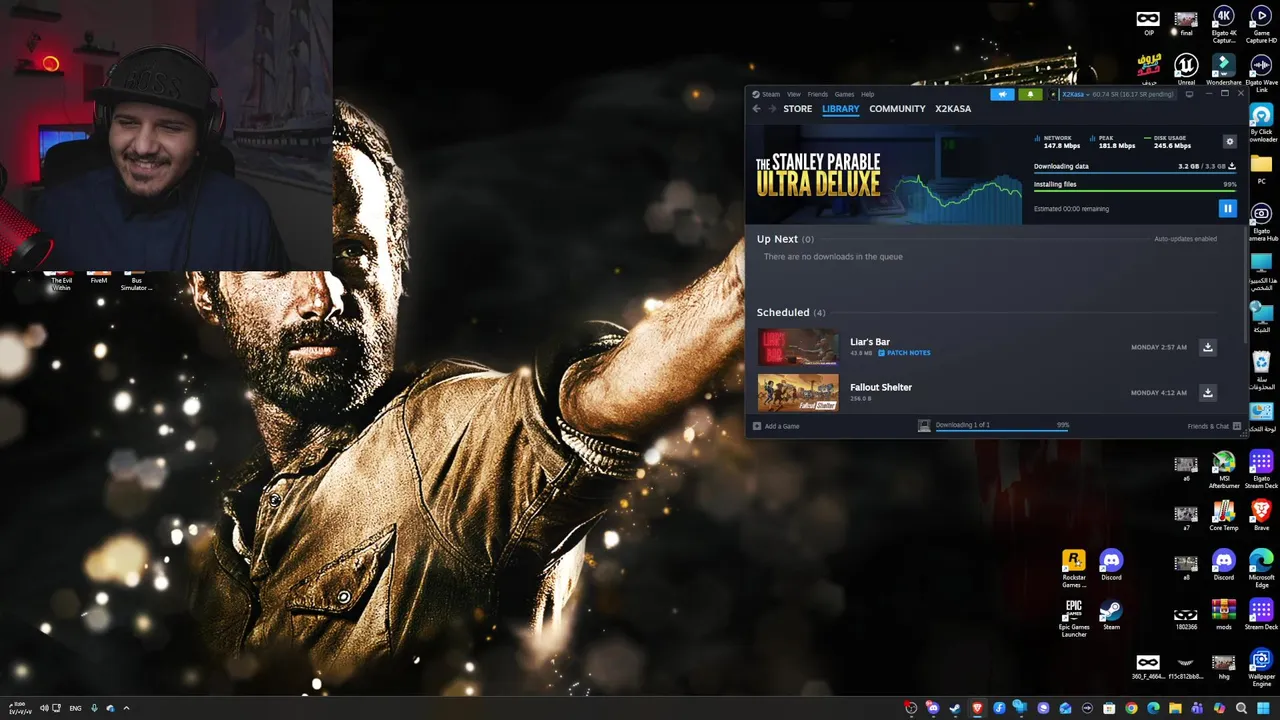The height and width of the screenshot is (720, 1280).
Task: Open the Steam menu
Action: (x=767, y=94)
